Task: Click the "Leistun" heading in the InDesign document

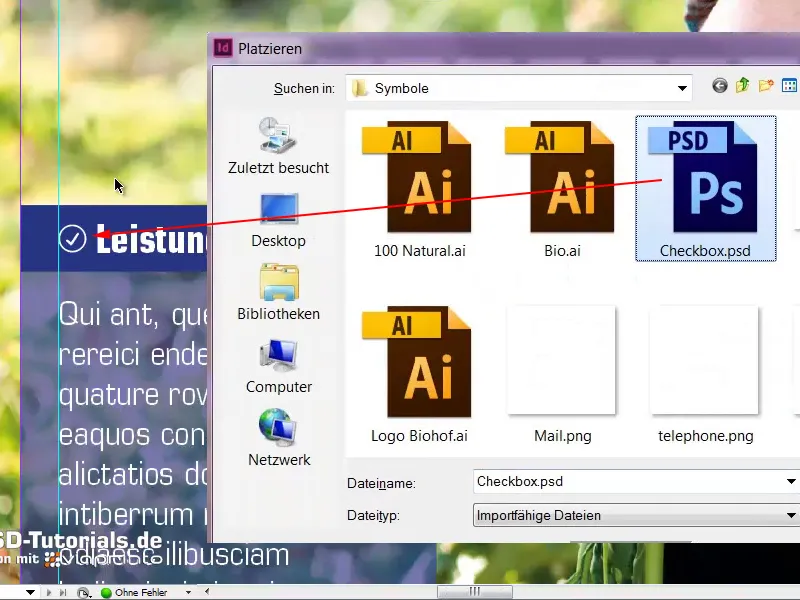Action: click(152, 238)
